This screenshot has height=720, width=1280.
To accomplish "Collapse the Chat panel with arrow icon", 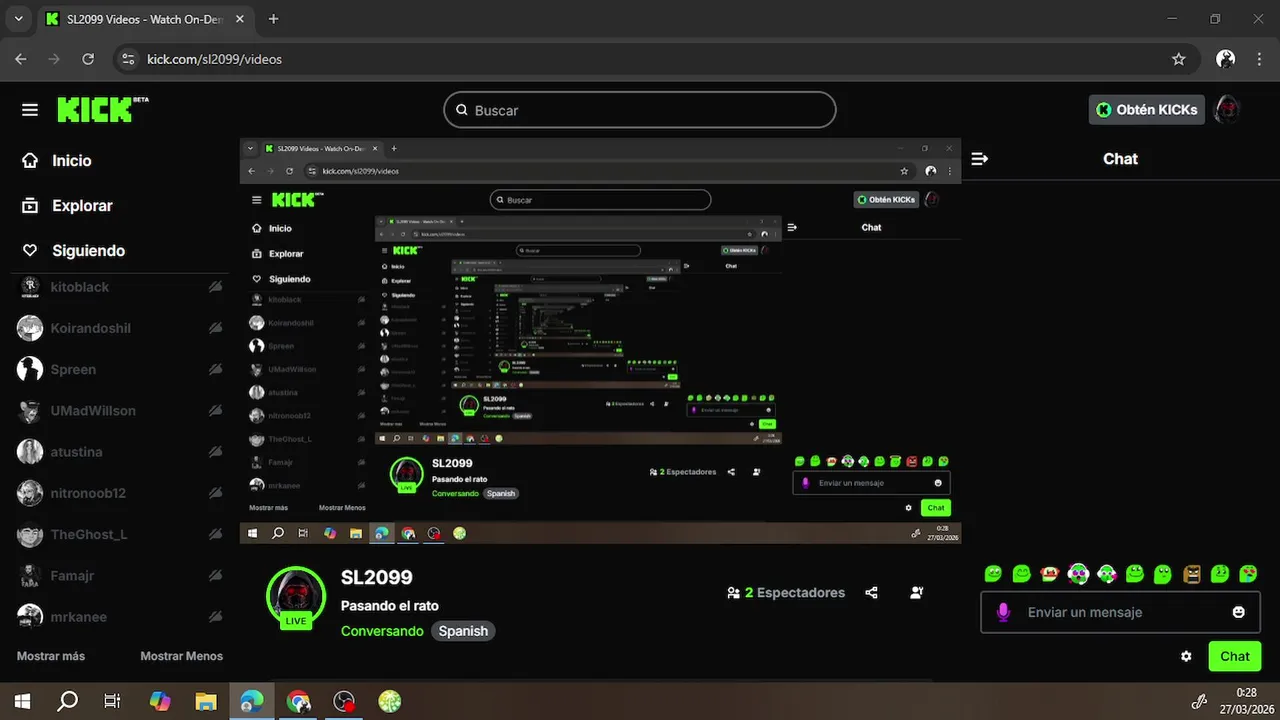I will (980, 159).
